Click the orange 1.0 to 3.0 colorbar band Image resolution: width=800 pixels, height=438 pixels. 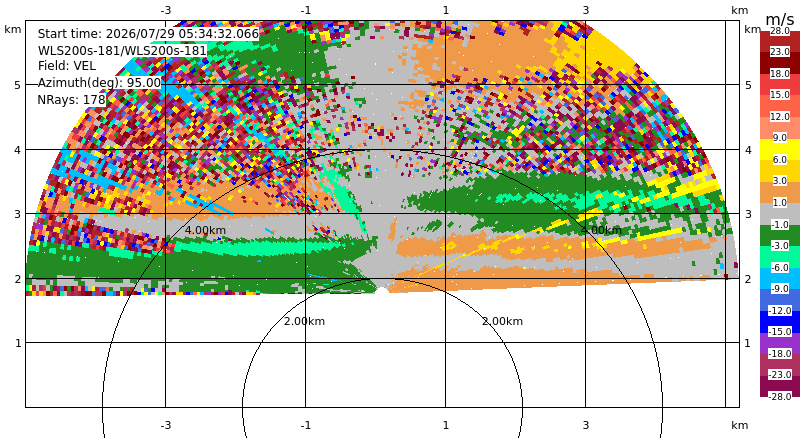780,192
